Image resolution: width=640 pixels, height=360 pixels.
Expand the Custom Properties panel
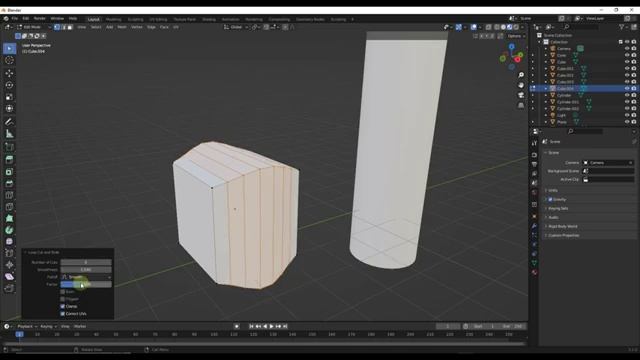coord(563,236)
